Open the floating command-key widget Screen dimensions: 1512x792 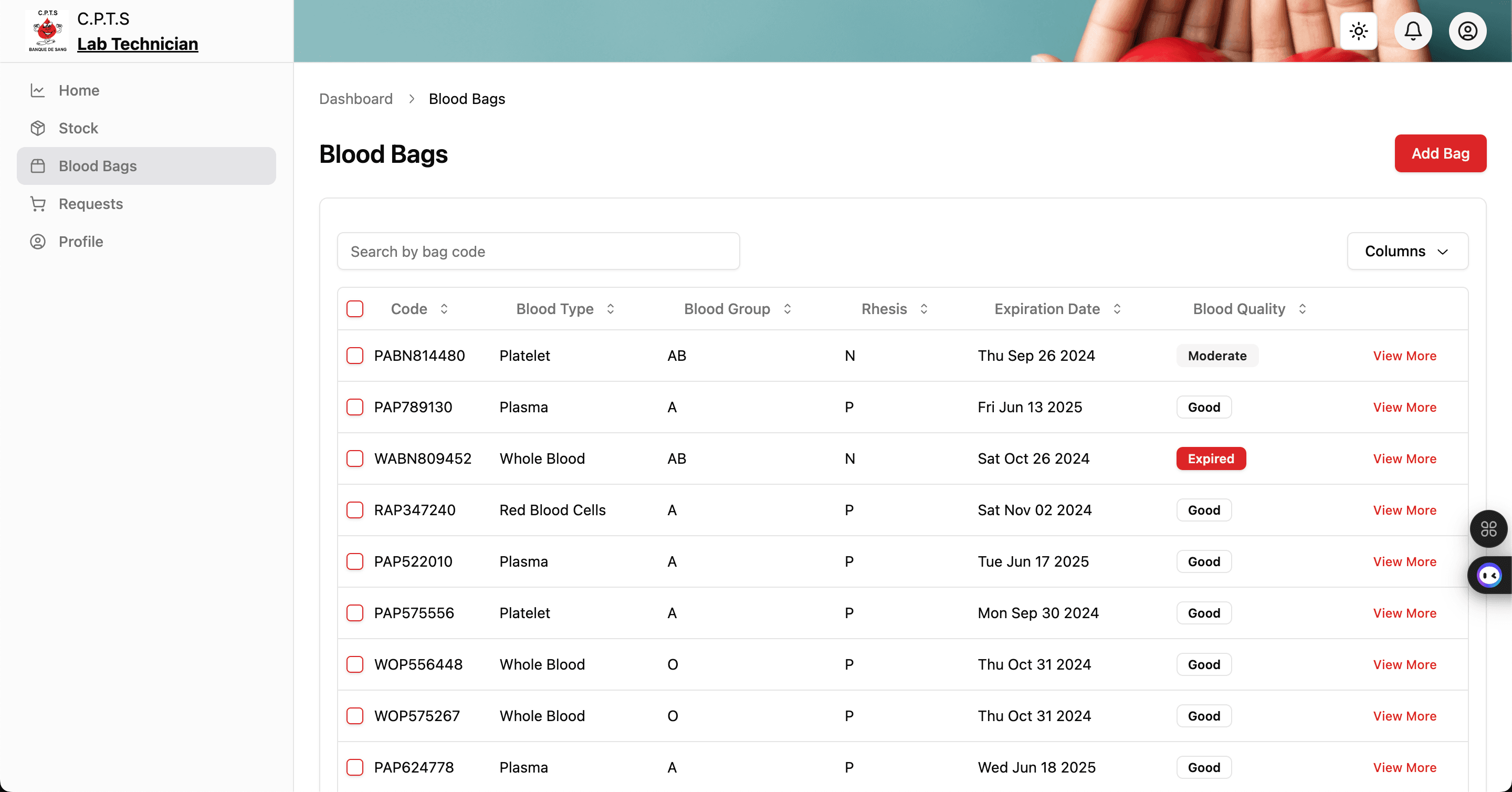tap(1488, 529)
